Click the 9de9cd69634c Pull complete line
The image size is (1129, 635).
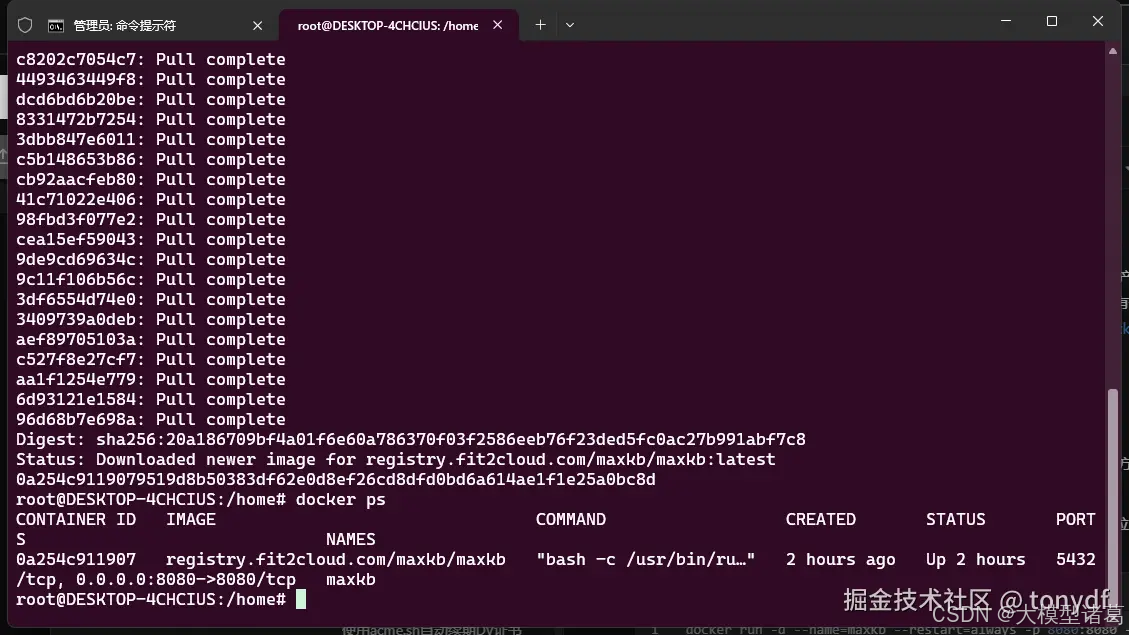tap(150, 259)
